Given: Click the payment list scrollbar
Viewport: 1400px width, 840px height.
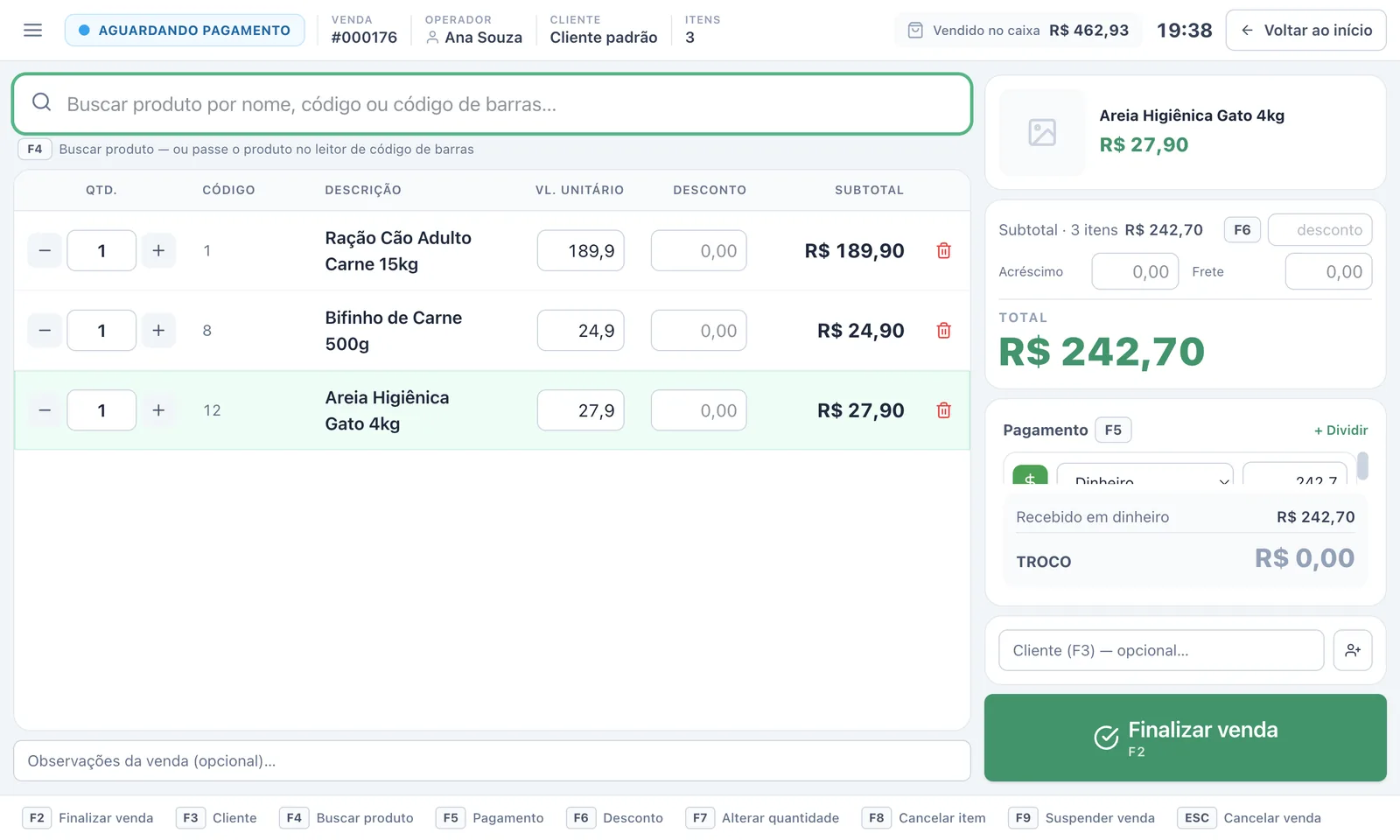Looking at the screenshot, I should [x=1362, y=466].
